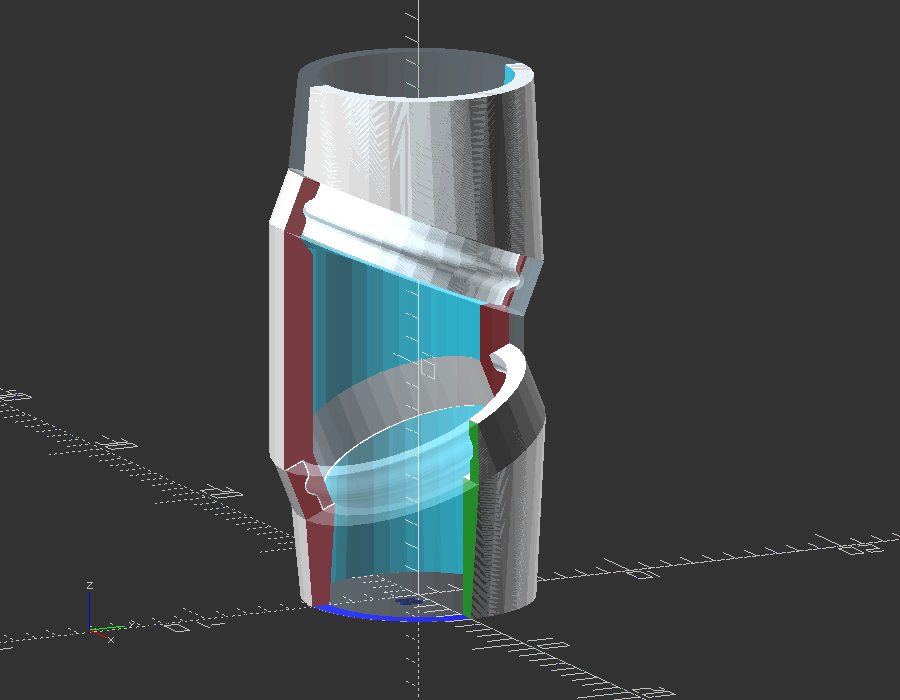
Task: Click the small blue marker near the model base
Action: 408,601
